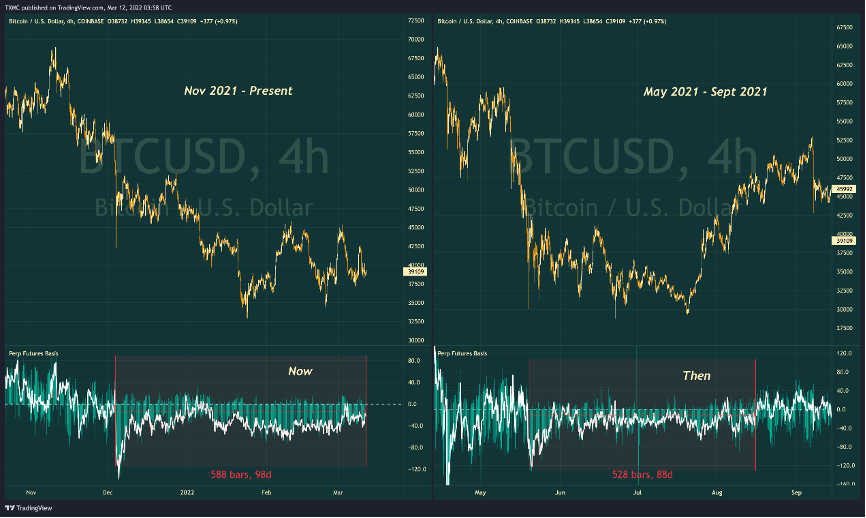Click the right red vertical line of the 'Then' range box
This screenshot has width=866, height=518.
[756, 415]
